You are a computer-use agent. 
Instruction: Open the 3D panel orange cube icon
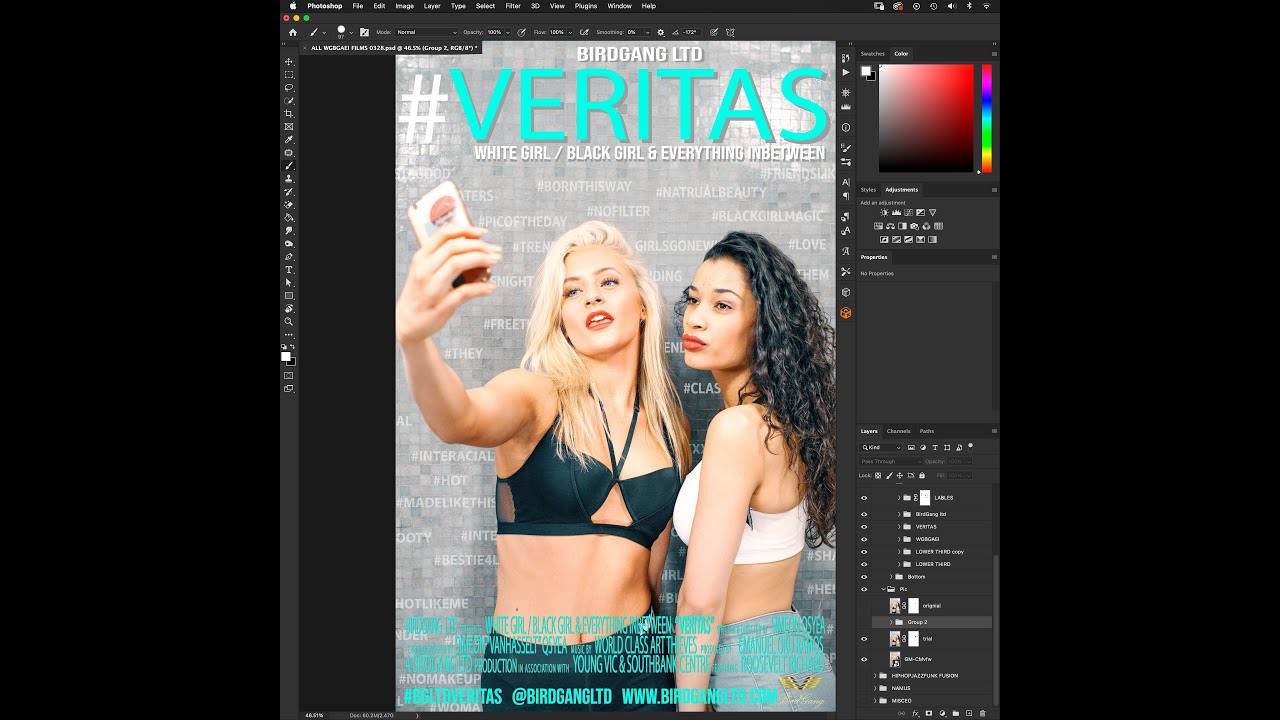click(846, 313)
